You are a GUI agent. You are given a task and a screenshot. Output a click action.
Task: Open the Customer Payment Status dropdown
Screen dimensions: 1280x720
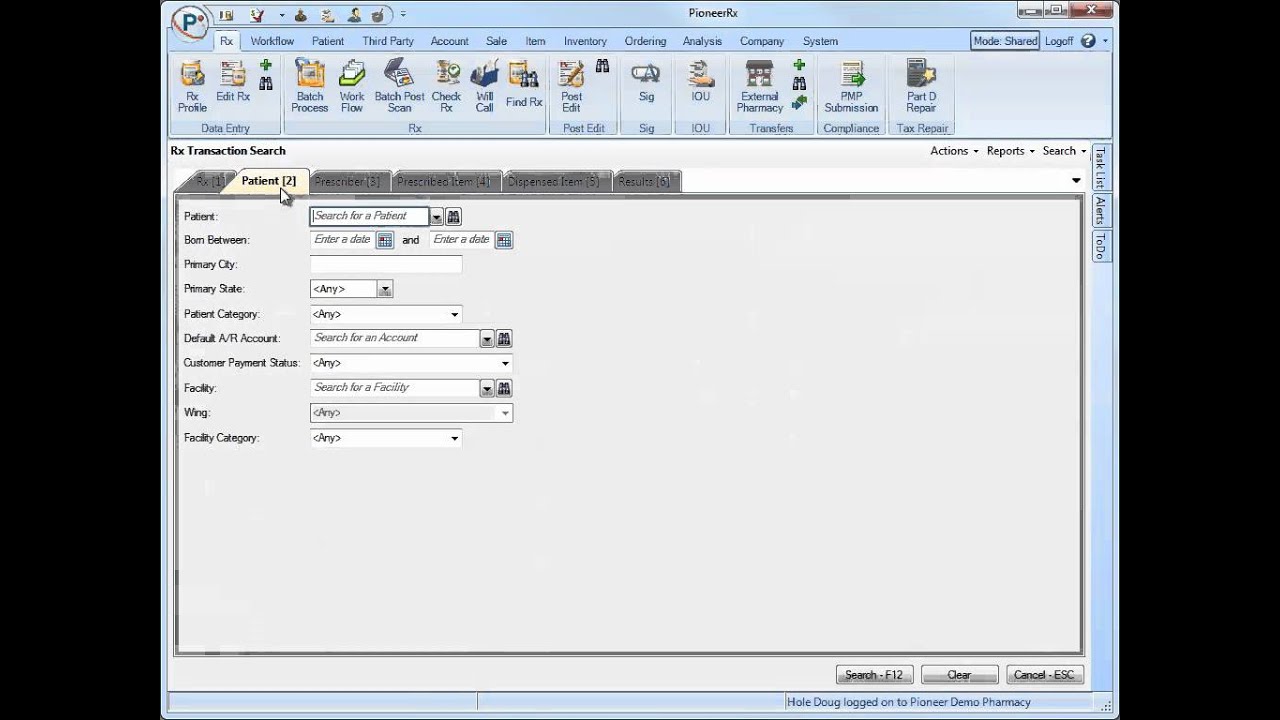pos(505,363)
